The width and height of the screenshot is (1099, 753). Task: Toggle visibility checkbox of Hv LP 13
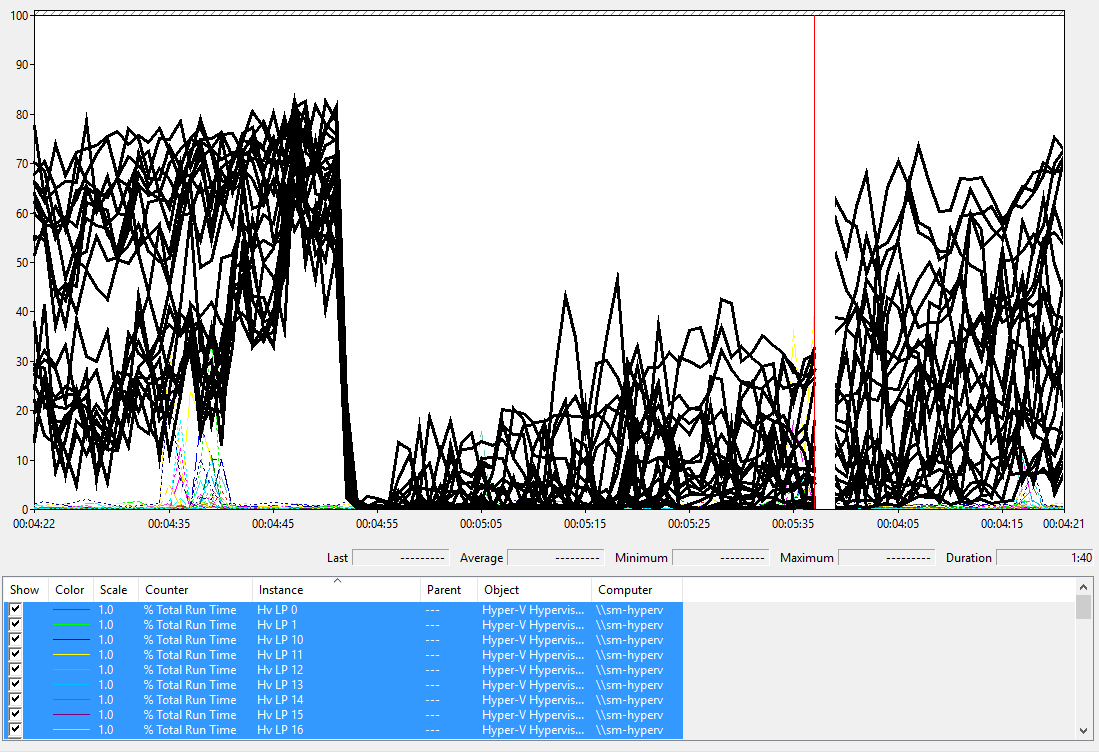(x=15, y=685)
